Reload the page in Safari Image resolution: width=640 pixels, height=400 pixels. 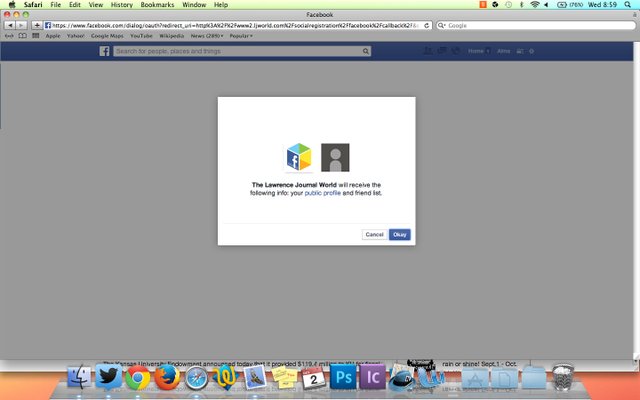[x=427, y=25]
